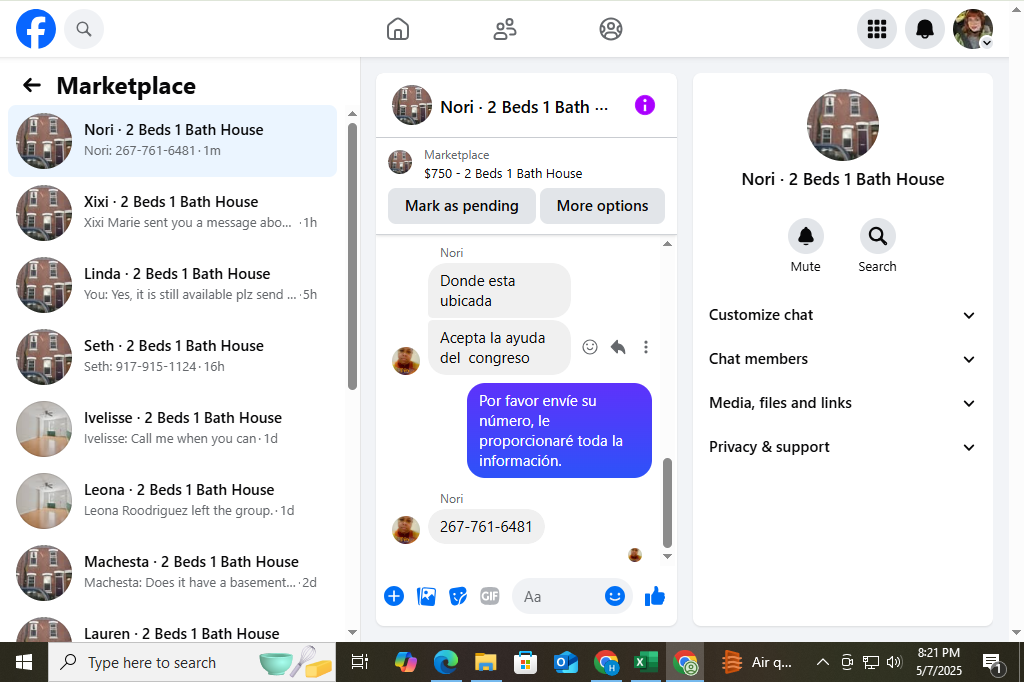Viewport: 1024px width, 682px height.
Task: Open emoji picker in message box
Action: point(615,596)
